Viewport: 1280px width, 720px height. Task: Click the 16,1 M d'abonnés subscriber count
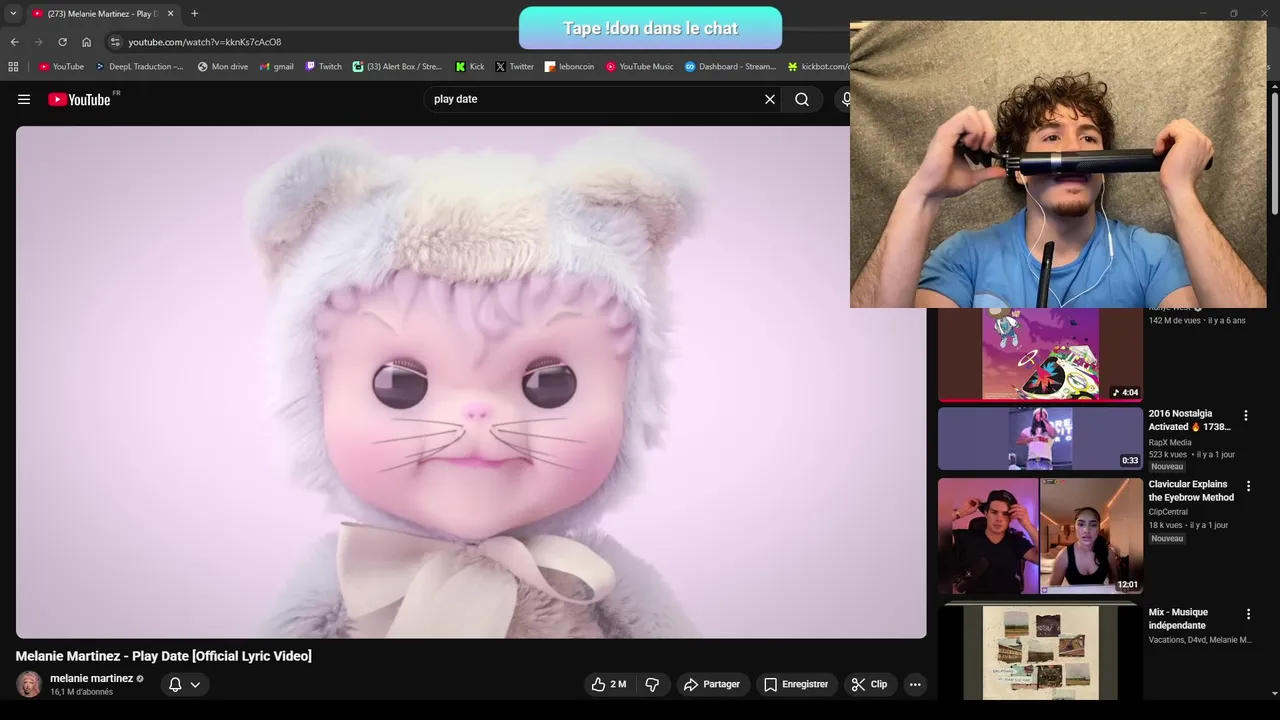coord(82,692)
